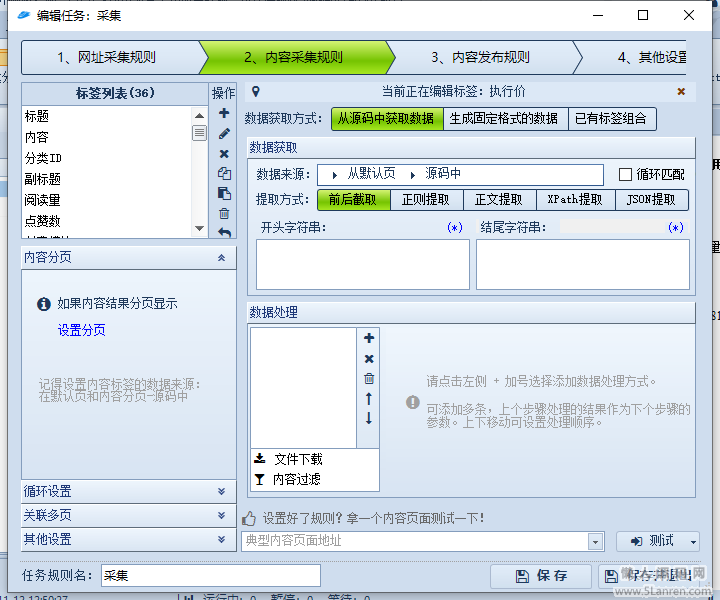This screenshot has width=720, height=600.
Task: Choose XPath提取 extraction method
Action: pos(575,200)
